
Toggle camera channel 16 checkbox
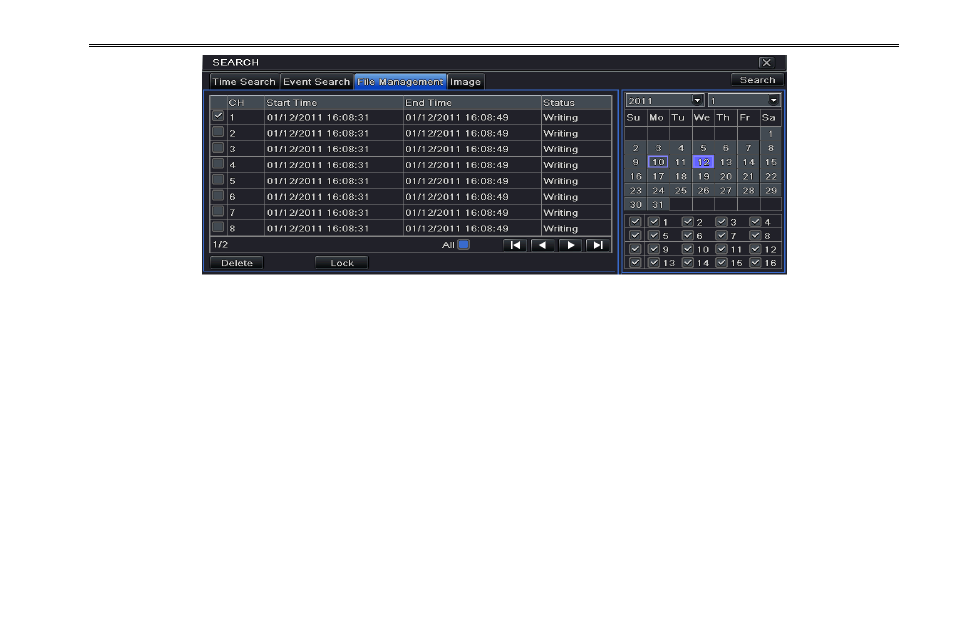pyautogui.click(x=755, y=263)
